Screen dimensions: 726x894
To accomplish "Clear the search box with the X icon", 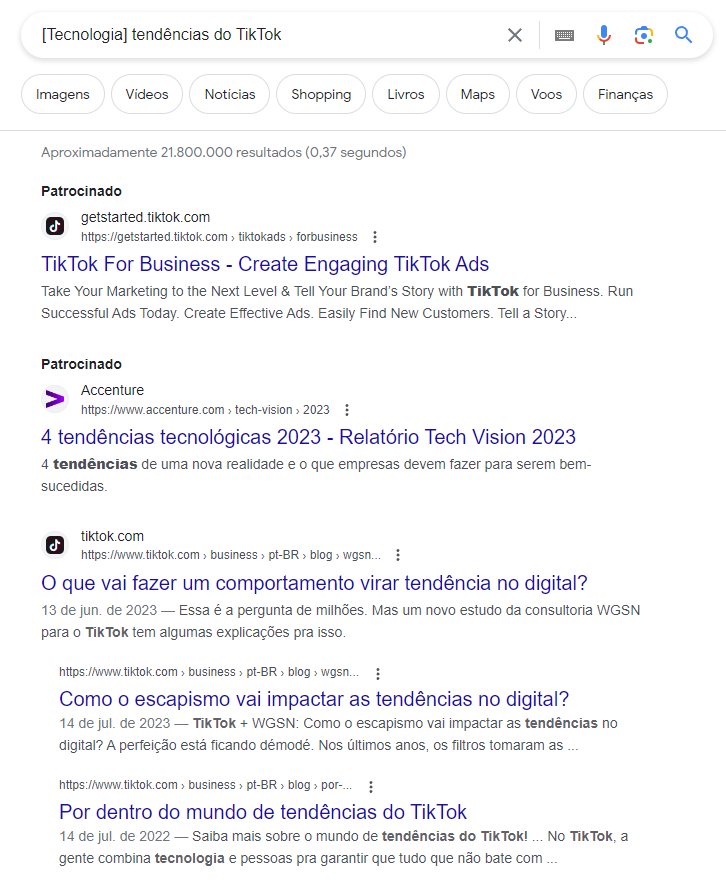I will click(x=515, y=35).
